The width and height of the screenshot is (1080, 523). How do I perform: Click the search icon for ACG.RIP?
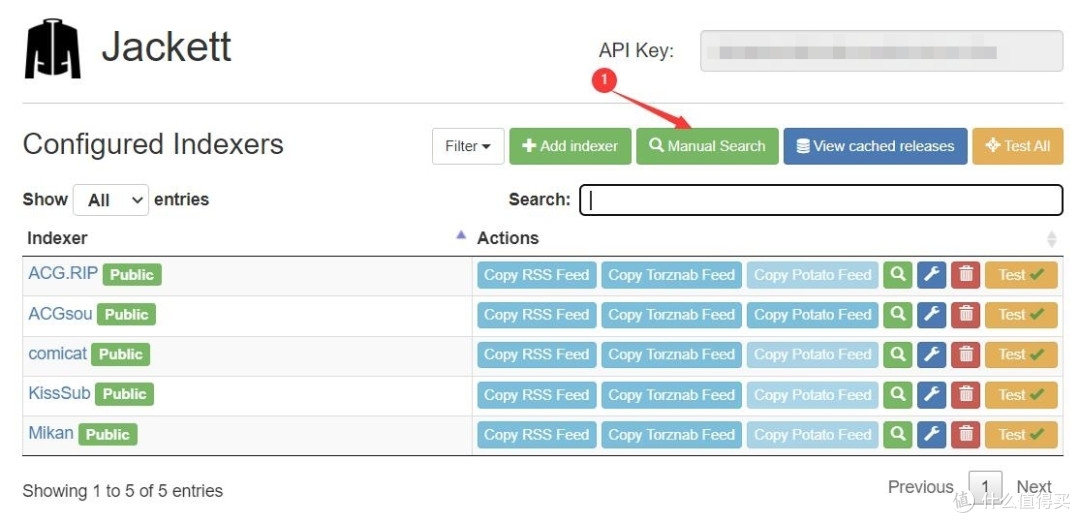(897, 275)
